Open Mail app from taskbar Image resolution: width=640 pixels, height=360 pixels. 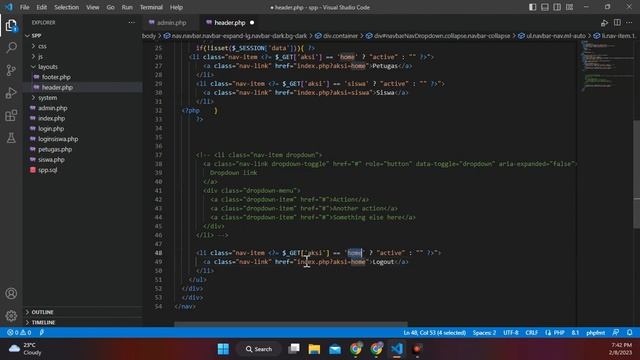click(x=335, y=349)
